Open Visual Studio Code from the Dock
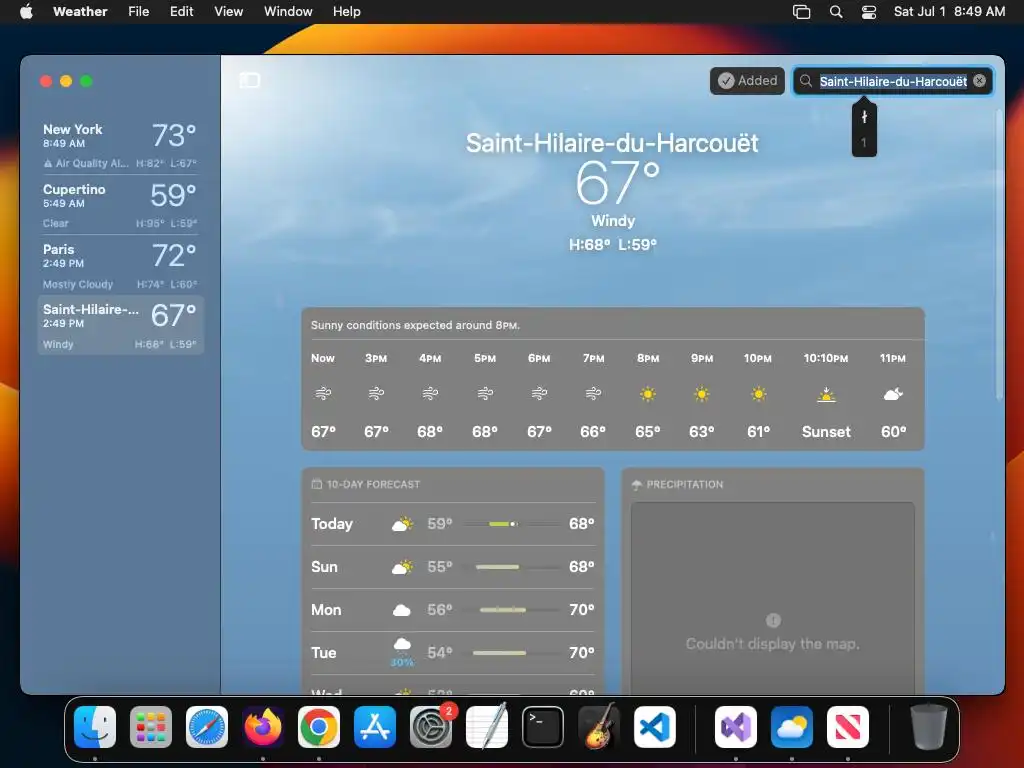1024x768 pixels. [x=655, y=727]
